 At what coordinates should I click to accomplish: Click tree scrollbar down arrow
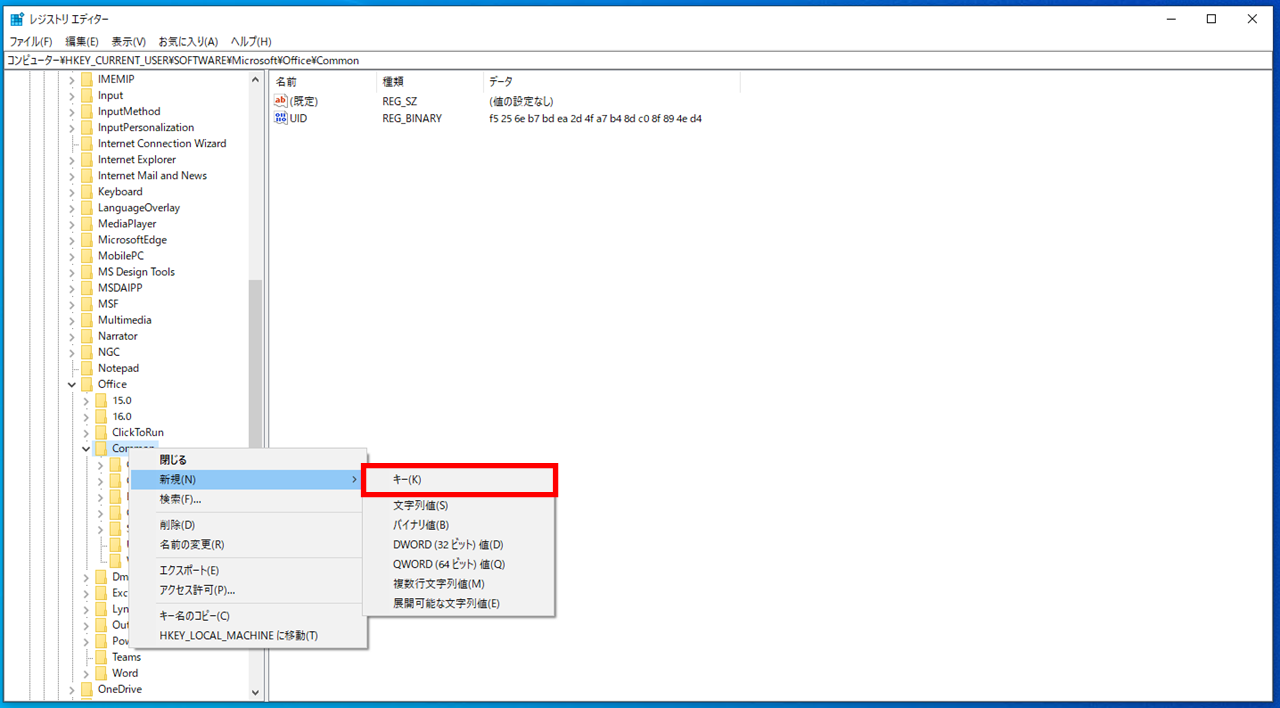[255, 692]
